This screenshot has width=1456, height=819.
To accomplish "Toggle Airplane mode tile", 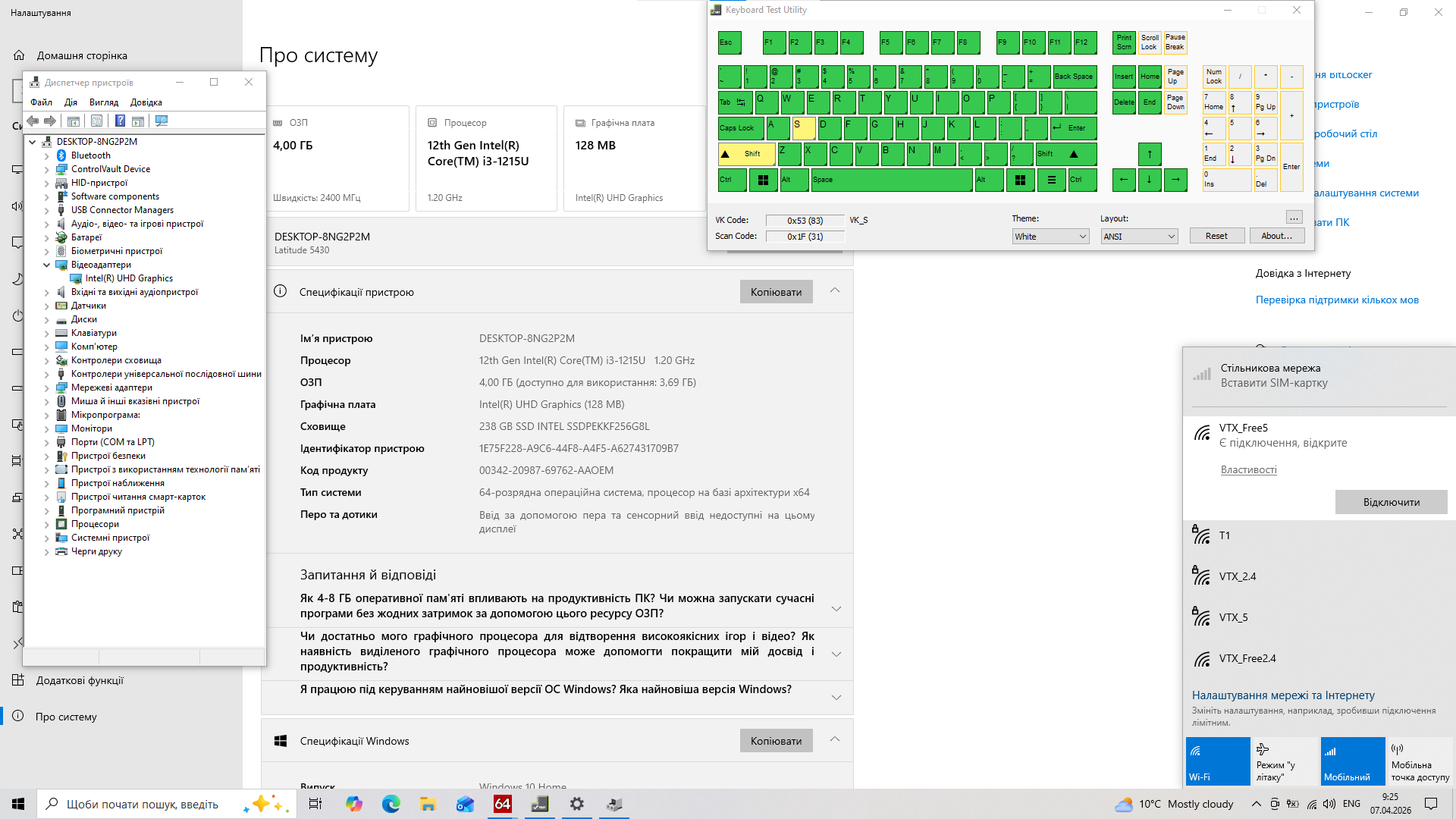I will (1284, 761).
